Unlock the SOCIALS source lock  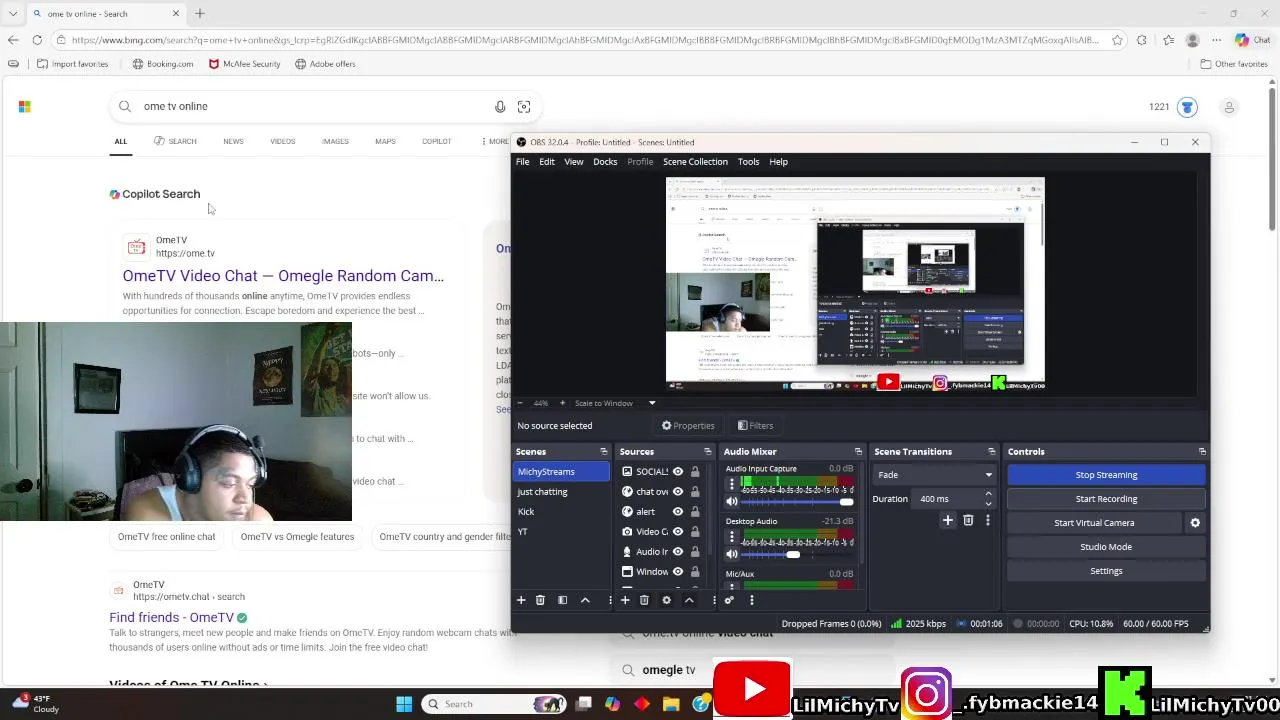695,472
